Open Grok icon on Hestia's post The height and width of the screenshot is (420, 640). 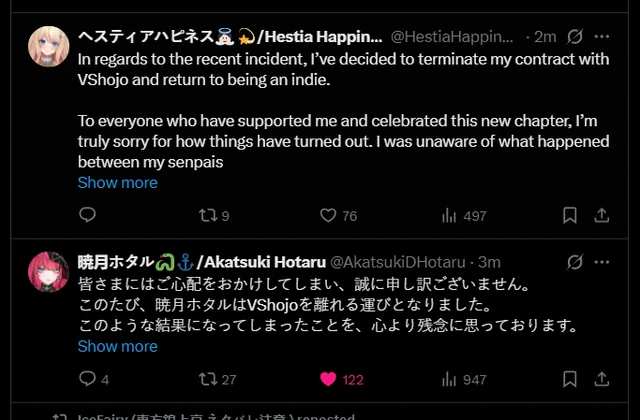pyautogui.click(x=575, y=37)
